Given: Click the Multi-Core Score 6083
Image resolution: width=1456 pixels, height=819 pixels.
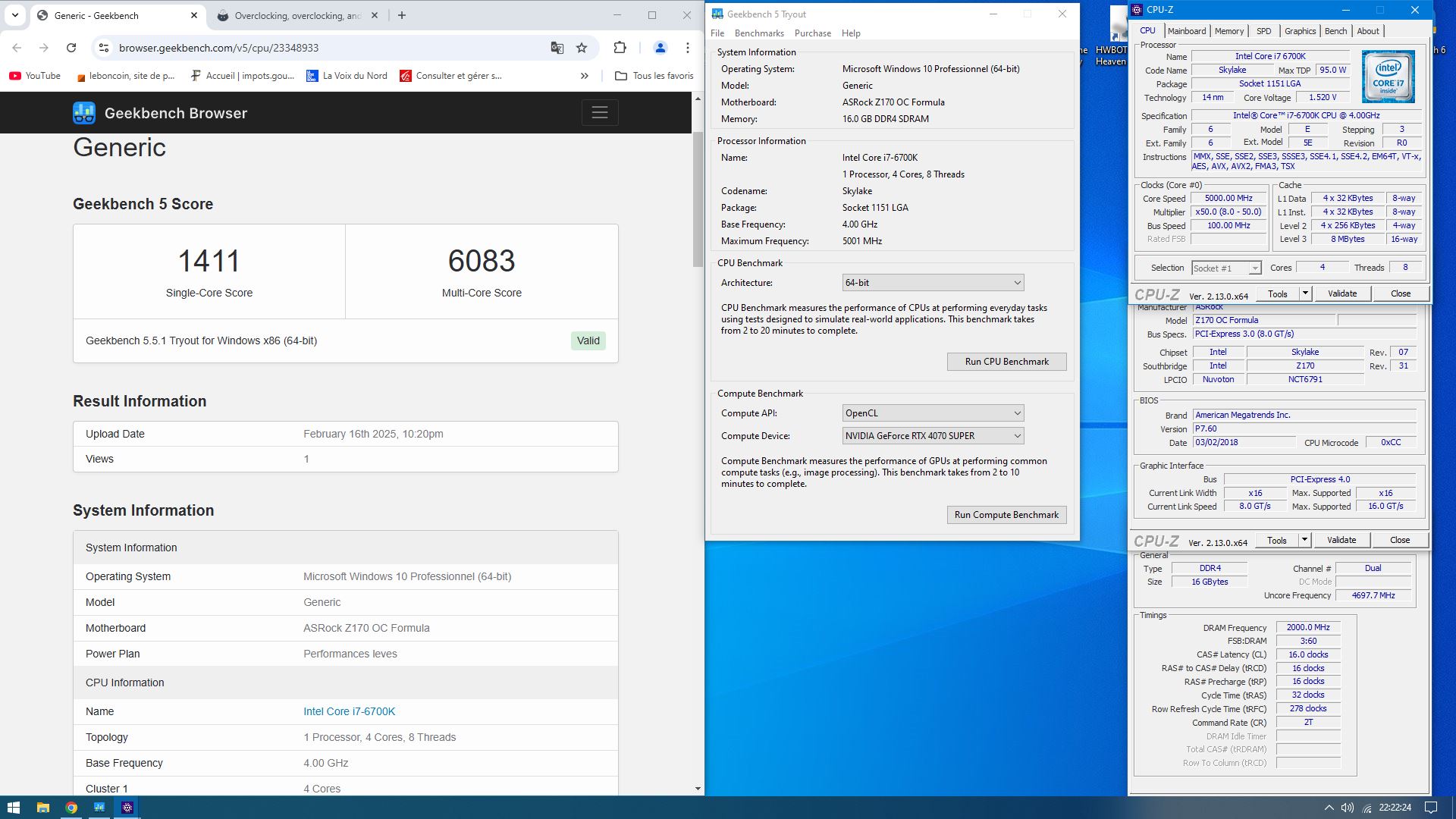Looking at the screenshot, I should tap(482, 262).
